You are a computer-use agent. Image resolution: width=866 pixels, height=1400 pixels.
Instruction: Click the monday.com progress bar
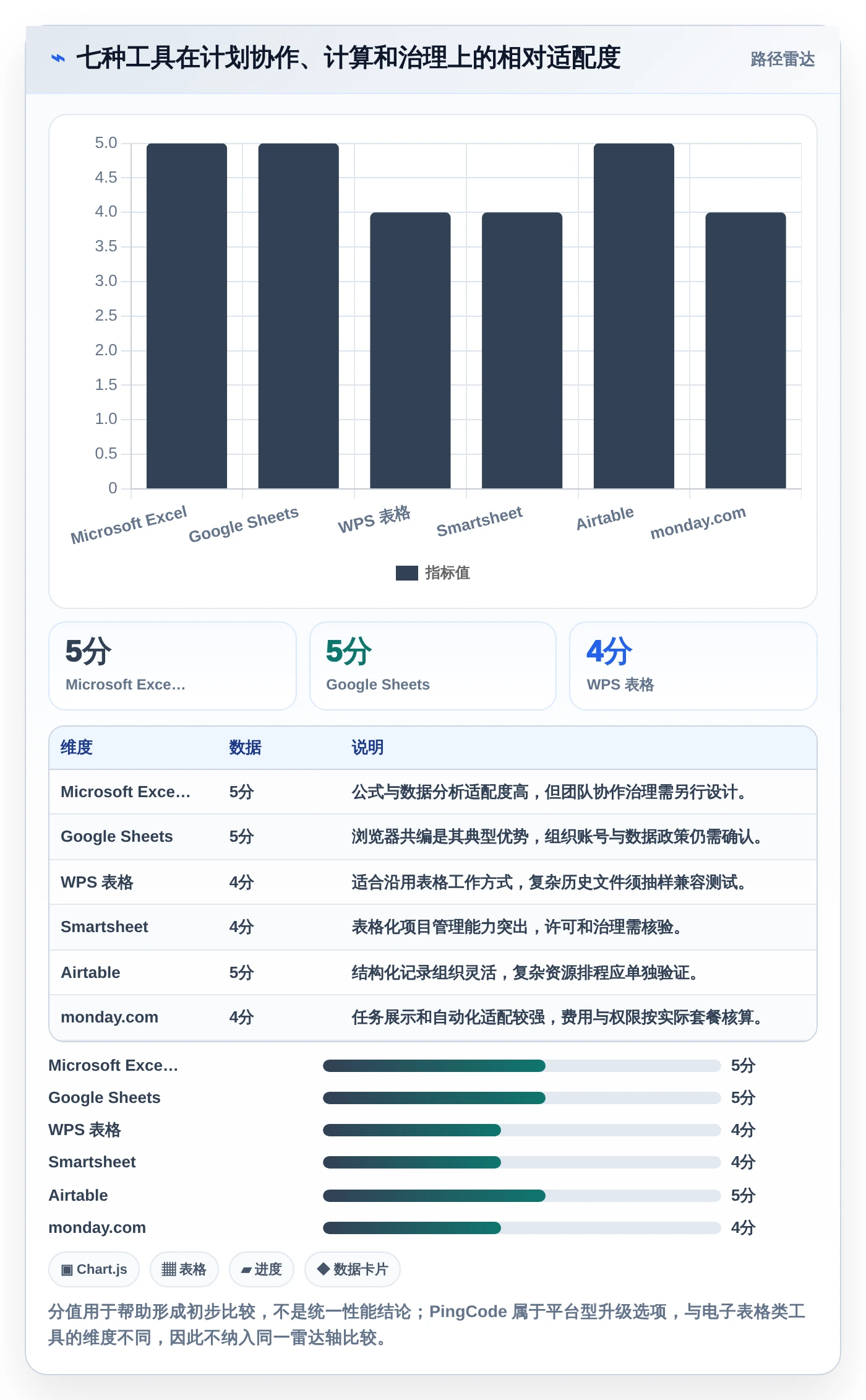tap(521, 1228)
